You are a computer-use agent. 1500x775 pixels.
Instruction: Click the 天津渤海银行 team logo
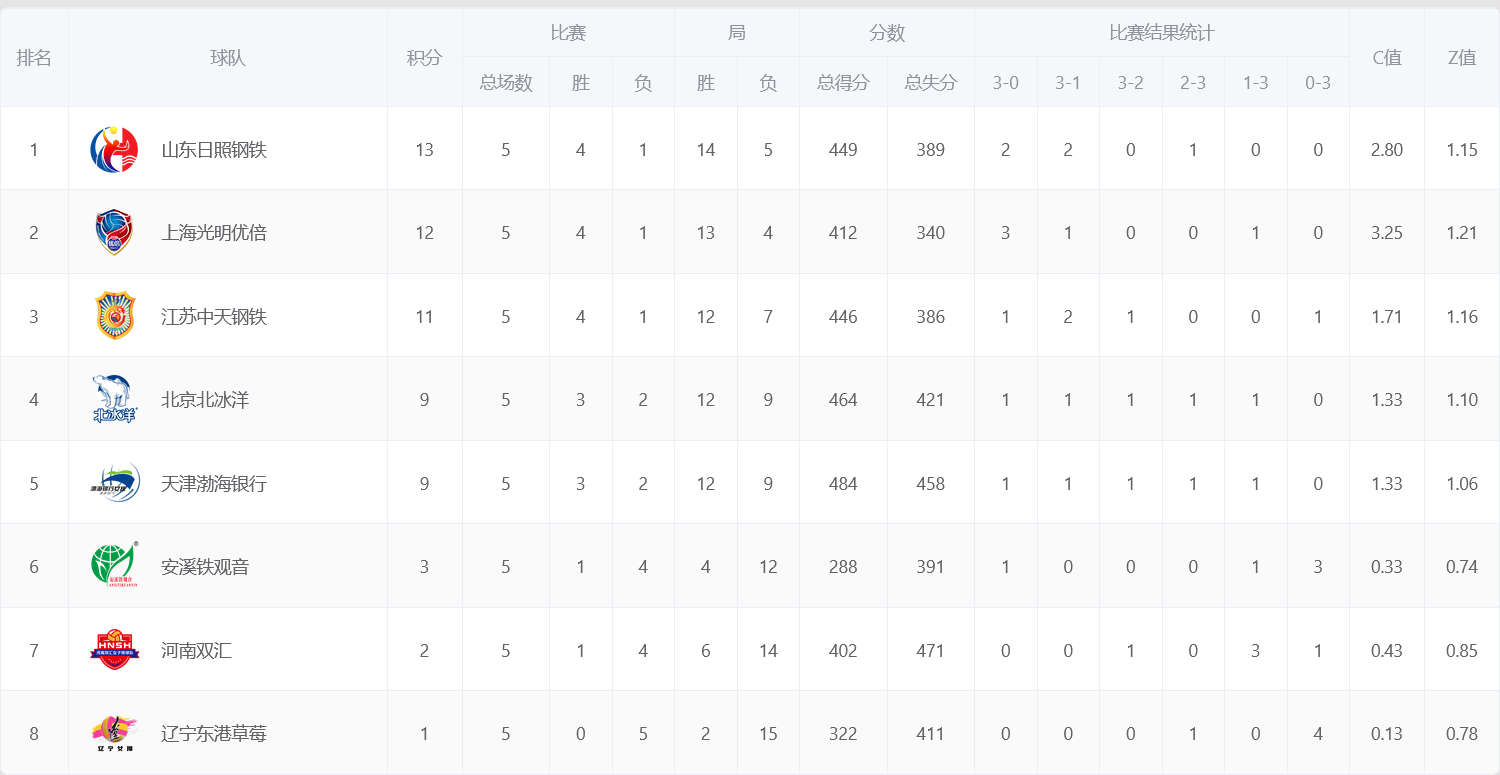(114, 483)
